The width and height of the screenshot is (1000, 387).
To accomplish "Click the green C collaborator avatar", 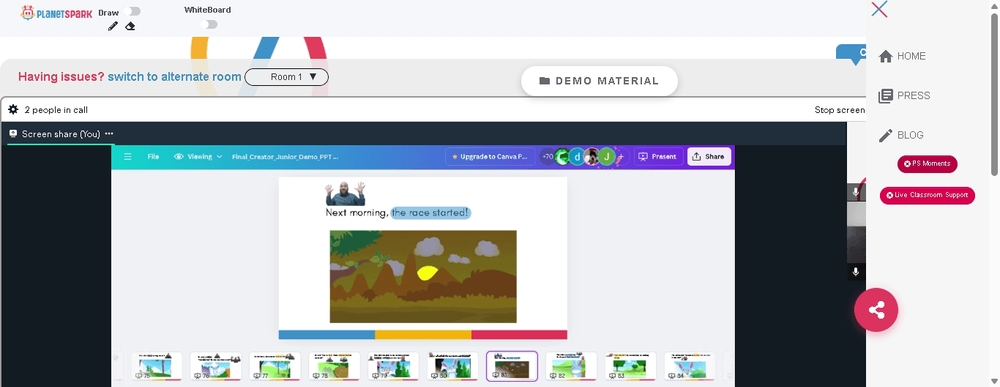I will point(562,156).
